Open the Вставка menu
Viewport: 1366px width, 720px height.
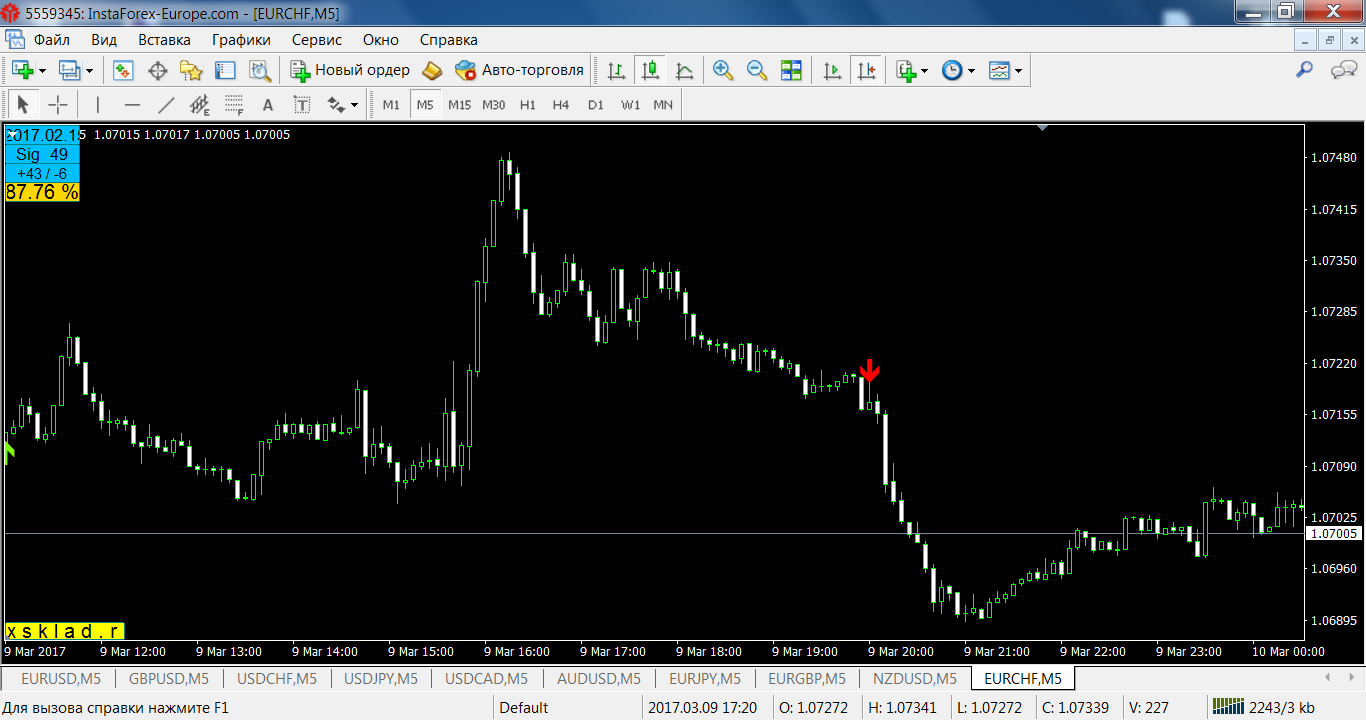pos(164,40)
